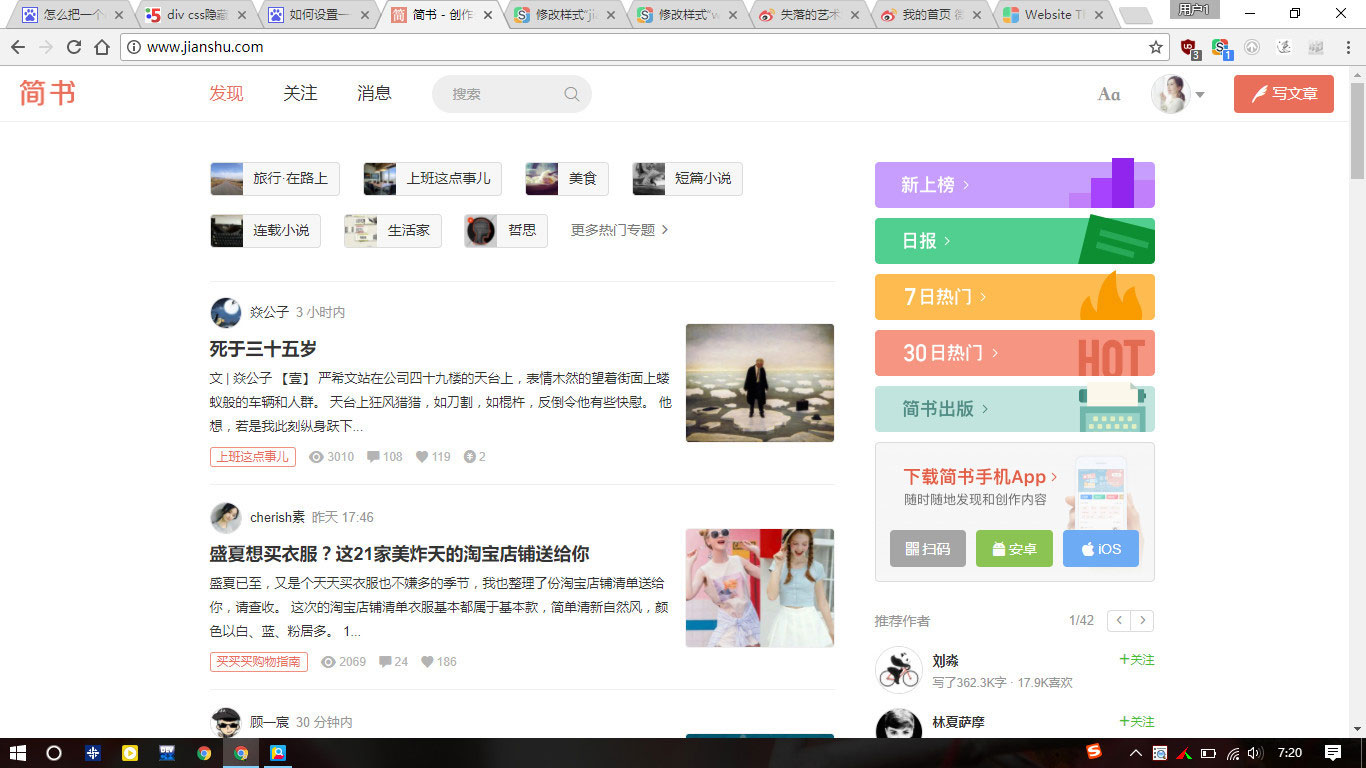This screenshot has width=1366, height=768.
Task: Click the search magnifier icon
Action: click(571, 94)
